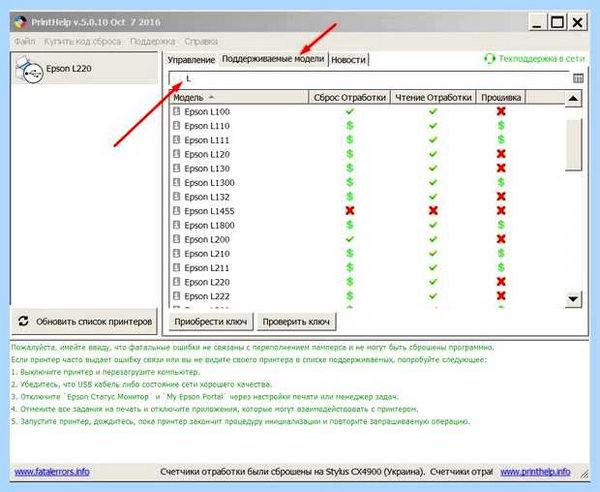Viewport: 600px width, 492px height.
Task: Click dollar icon in Epson L210 Прошивка column
Action: coord(501,253)
